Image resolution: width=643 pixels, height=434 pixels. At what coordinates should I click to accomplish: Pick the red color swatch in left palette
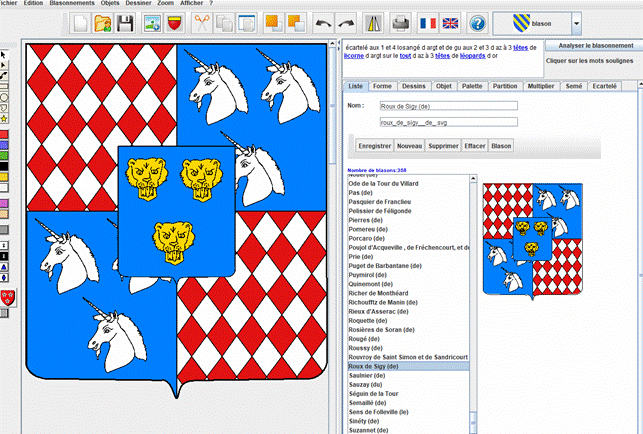click(5, 133)
